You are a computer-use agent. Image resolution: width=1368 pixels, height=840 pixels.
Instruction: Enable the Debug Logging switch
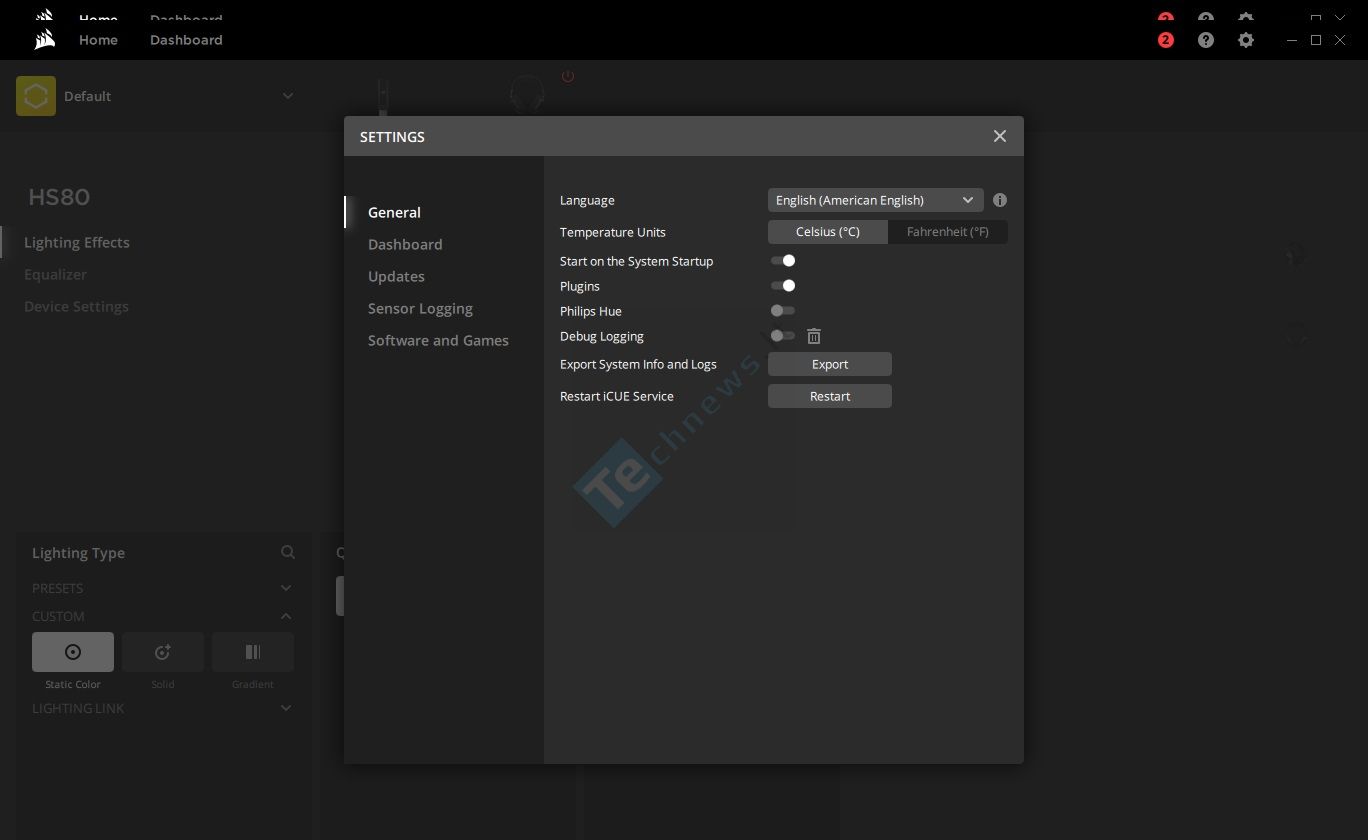[783, 336]
